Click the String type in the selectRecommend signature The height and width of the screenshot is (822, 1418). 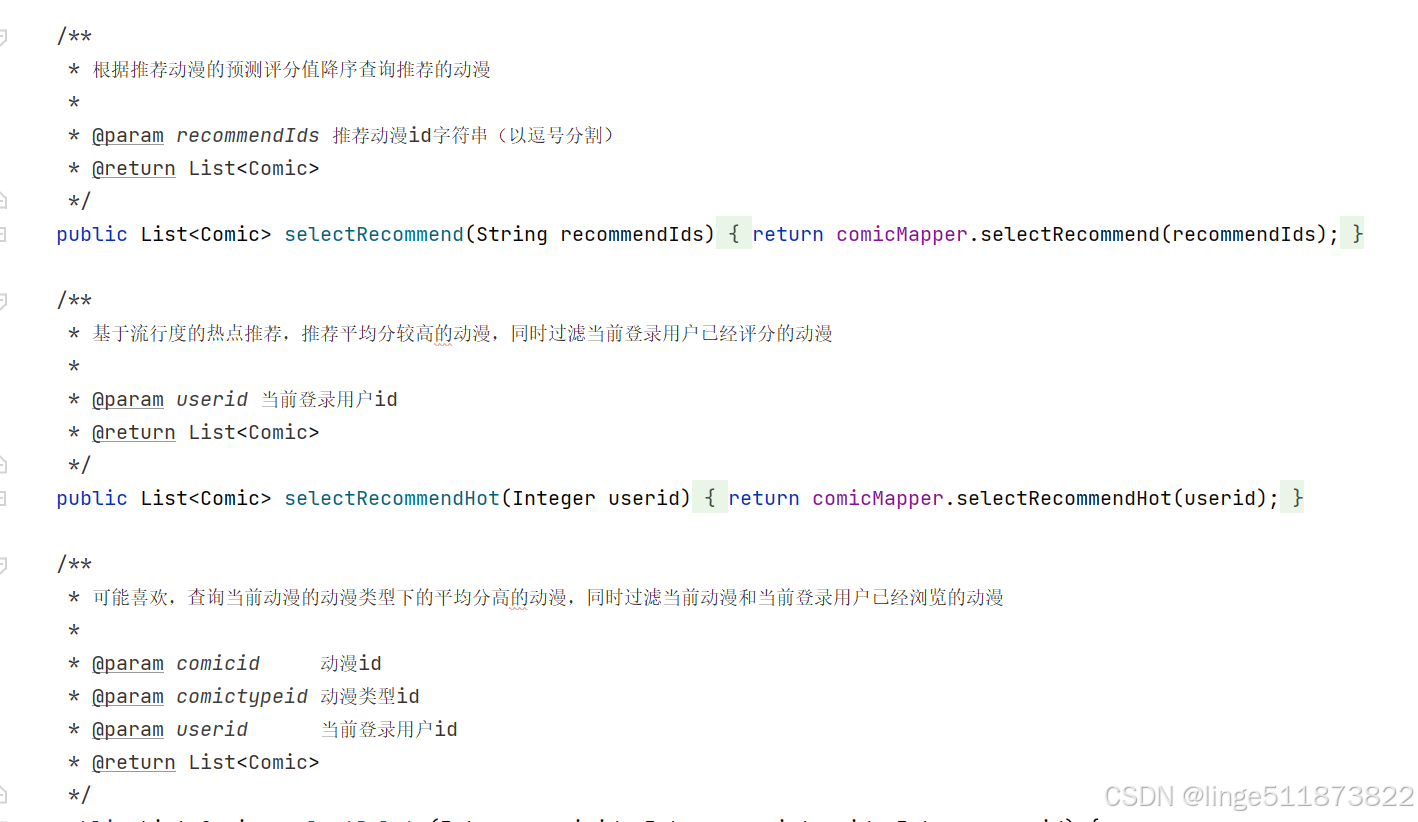pos(512,234)
